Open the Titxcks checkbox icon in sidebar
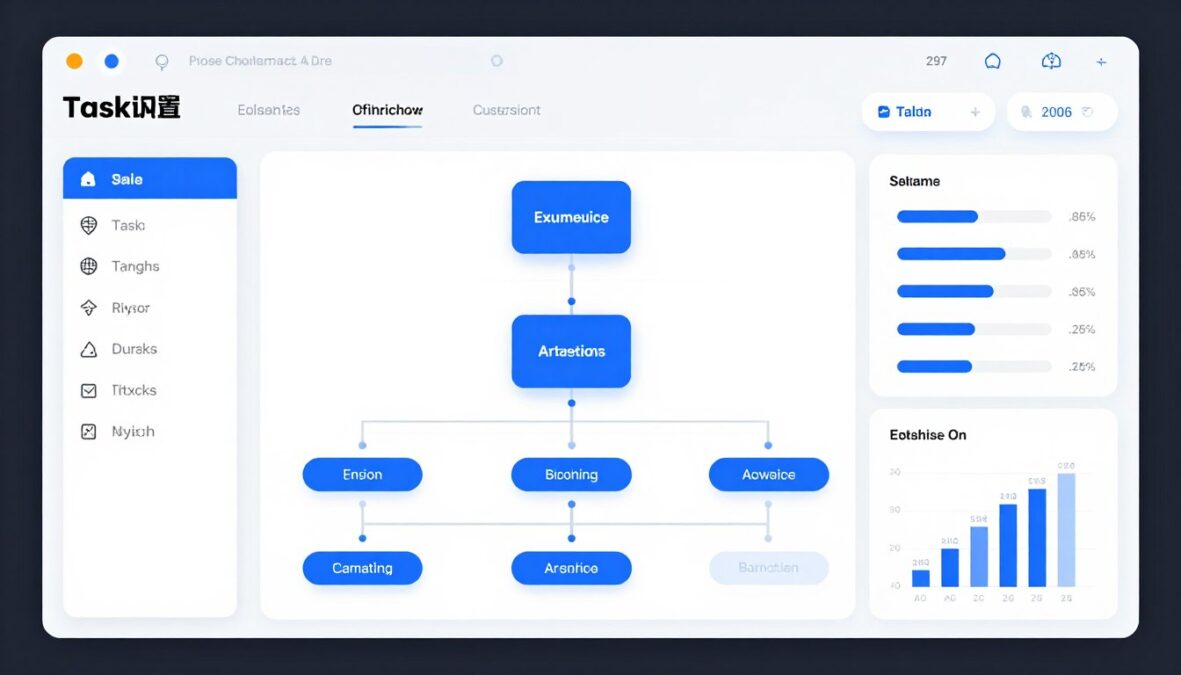 click(88, 390)
